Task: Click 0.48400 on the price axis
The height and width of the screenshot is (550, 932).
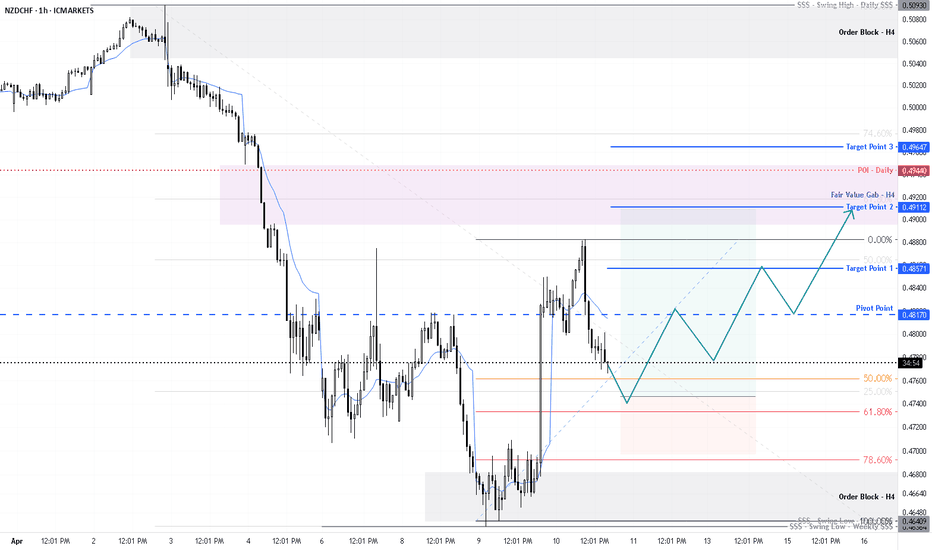Action: click(914, 288)
